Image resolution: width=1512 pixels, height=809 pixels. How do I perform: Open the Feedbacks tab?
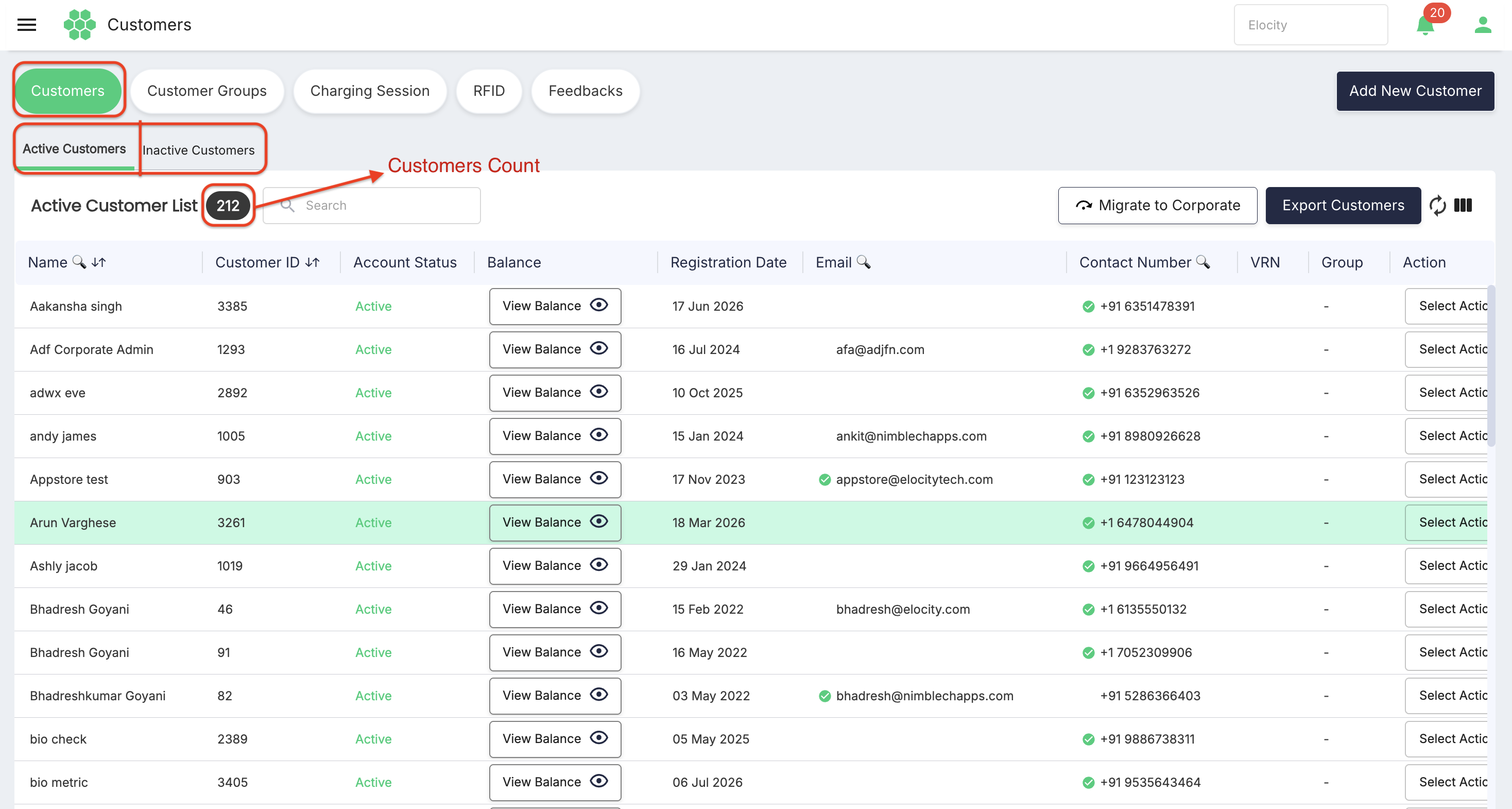[585, 91]
